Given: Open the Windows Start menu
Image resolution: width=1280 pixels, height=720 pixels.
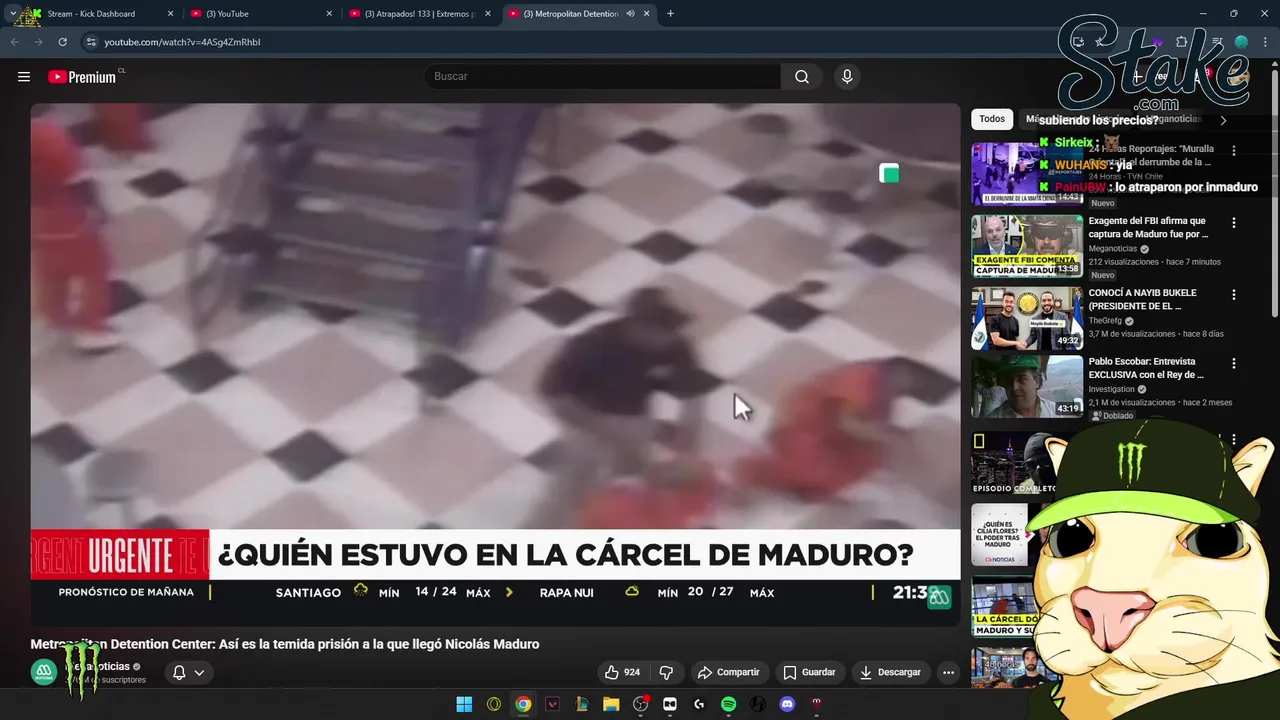Looking at the screenshot, I should click(464, 704).
